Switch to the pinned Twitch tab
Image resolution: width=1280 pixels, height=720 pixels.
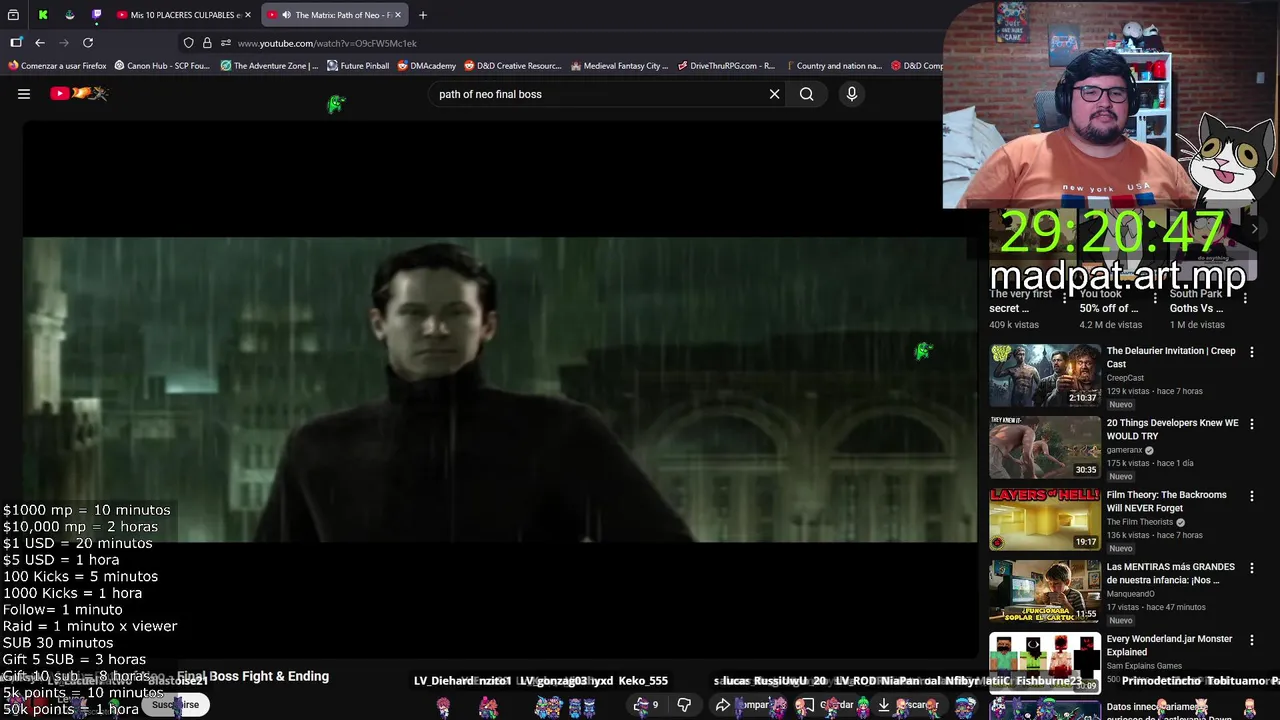pos(97,15)
